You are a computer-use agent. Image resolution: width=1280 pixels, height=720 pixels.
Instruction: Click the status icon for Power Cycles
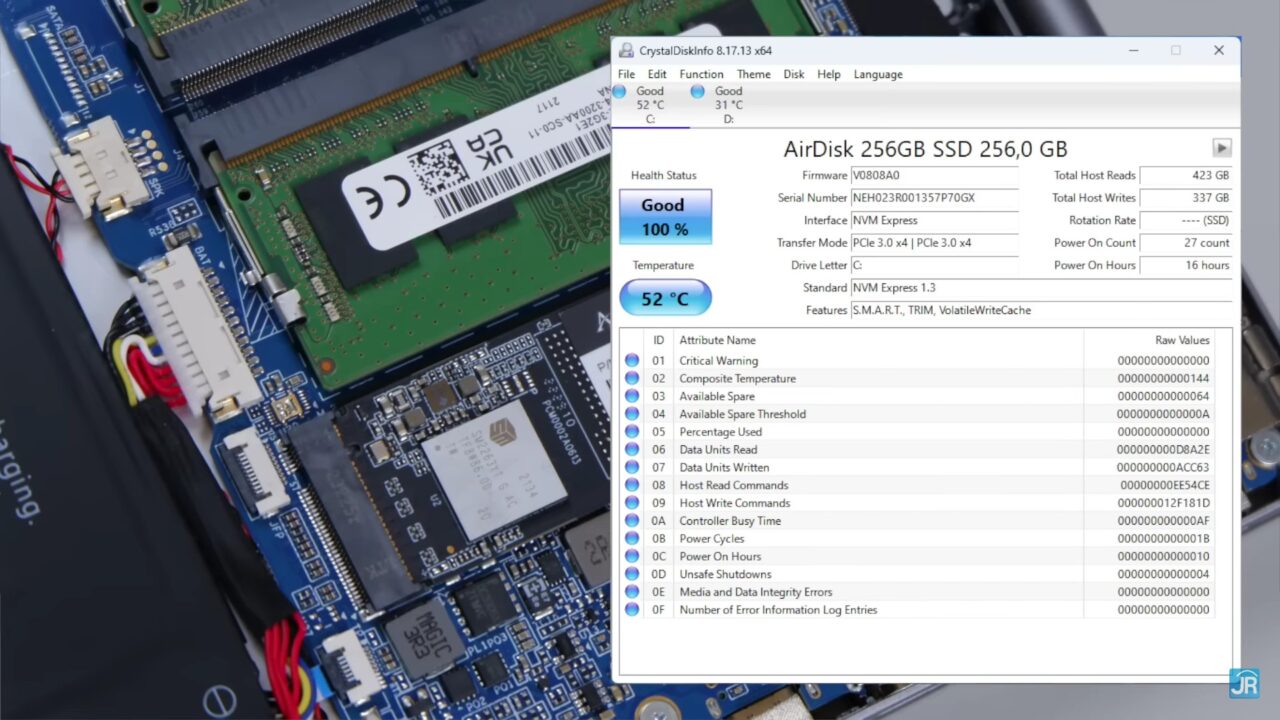(632, 539)
